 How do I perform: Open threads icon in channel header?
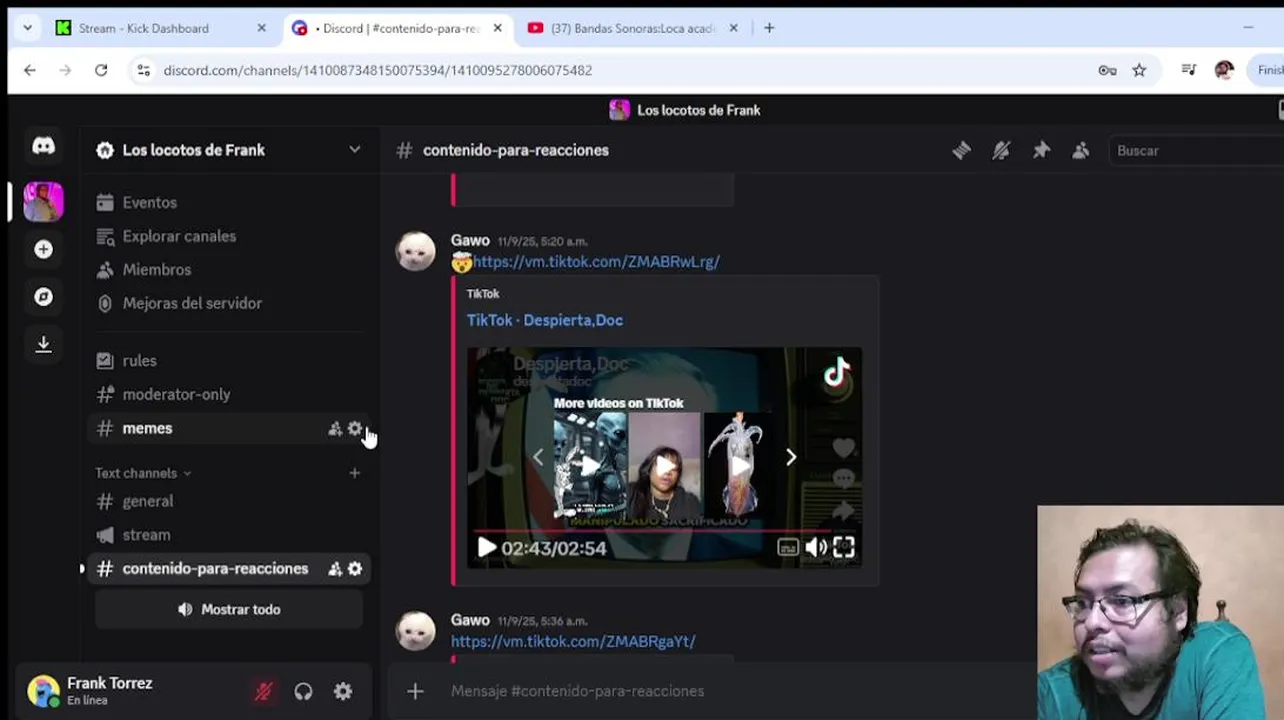click(x=961, y=150)
